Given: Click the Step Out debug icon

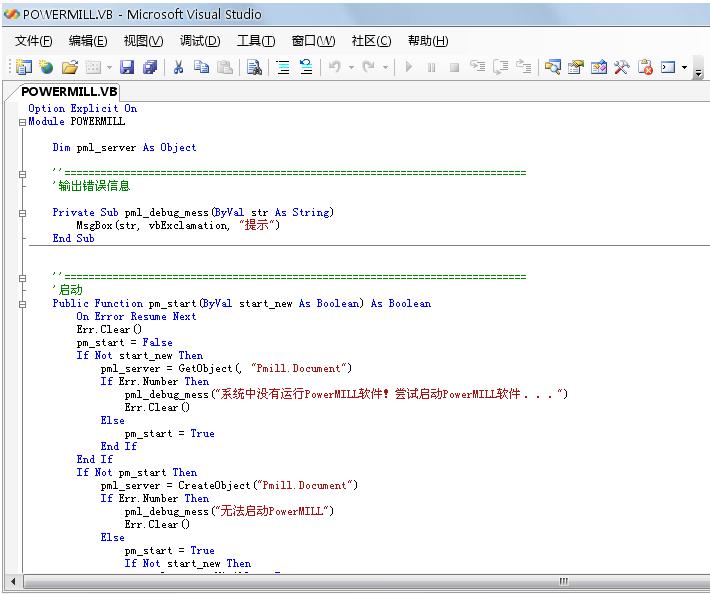Looking at the screenshot, I should point(523,67).
